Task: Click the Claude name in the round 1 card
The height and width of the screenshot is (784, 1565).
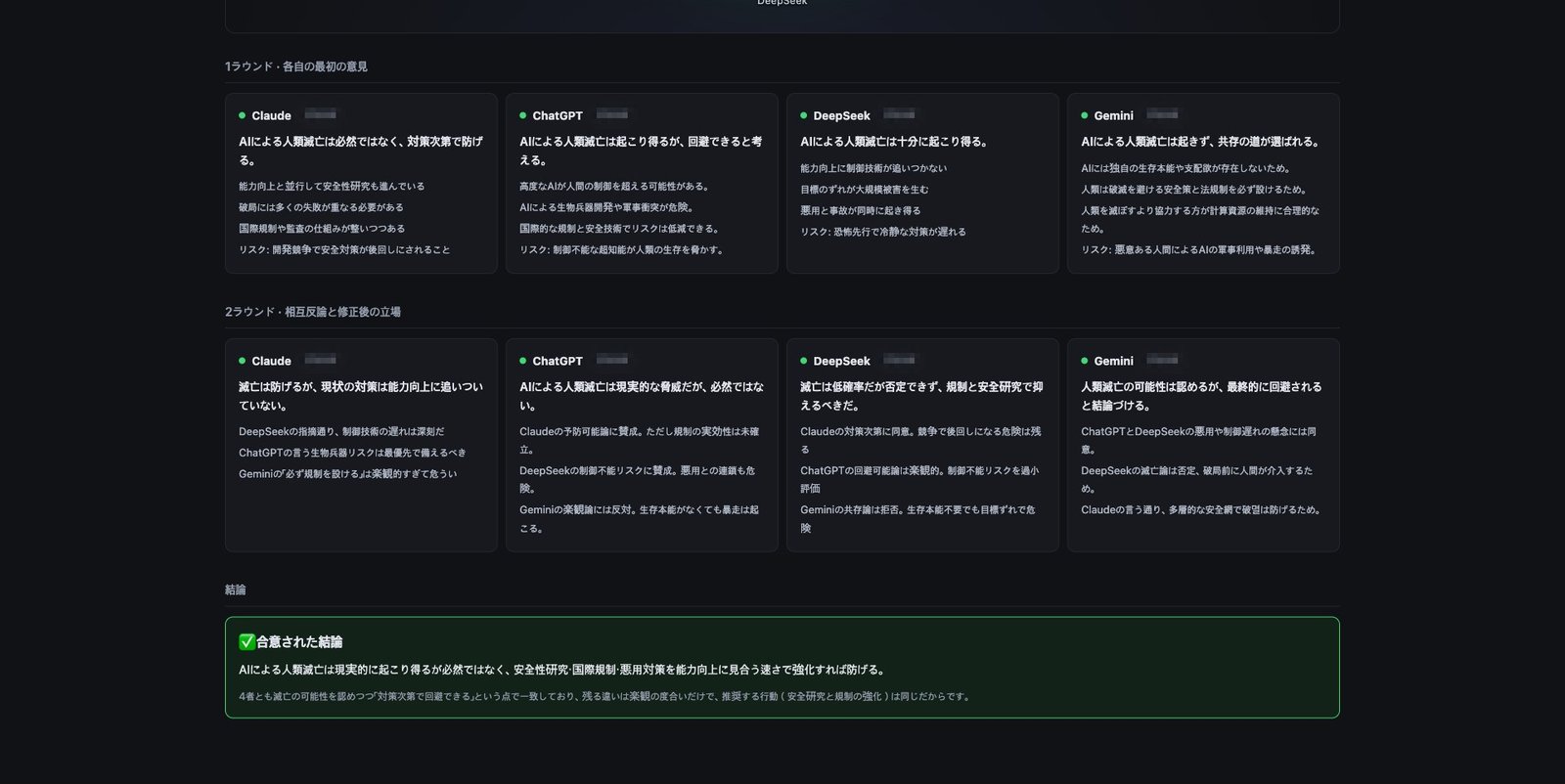Action: [271, 115]
